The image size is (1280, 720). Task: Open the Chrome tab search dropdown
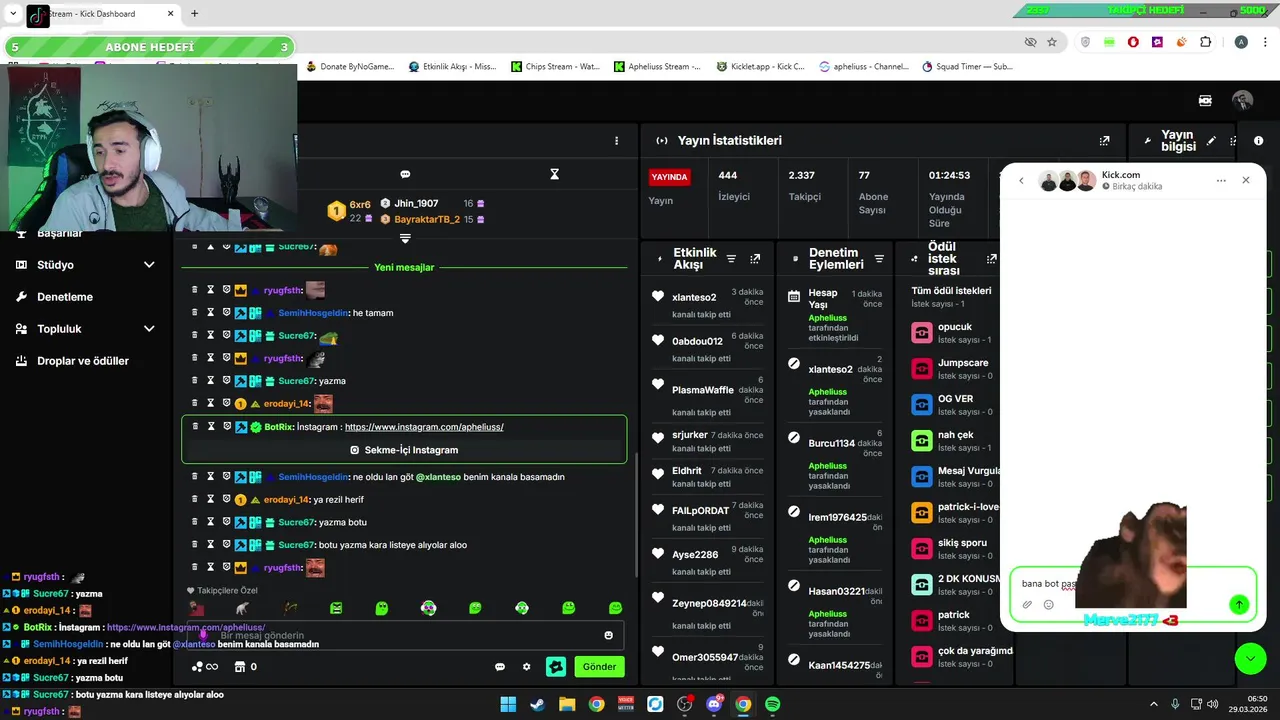pos(13,14)
